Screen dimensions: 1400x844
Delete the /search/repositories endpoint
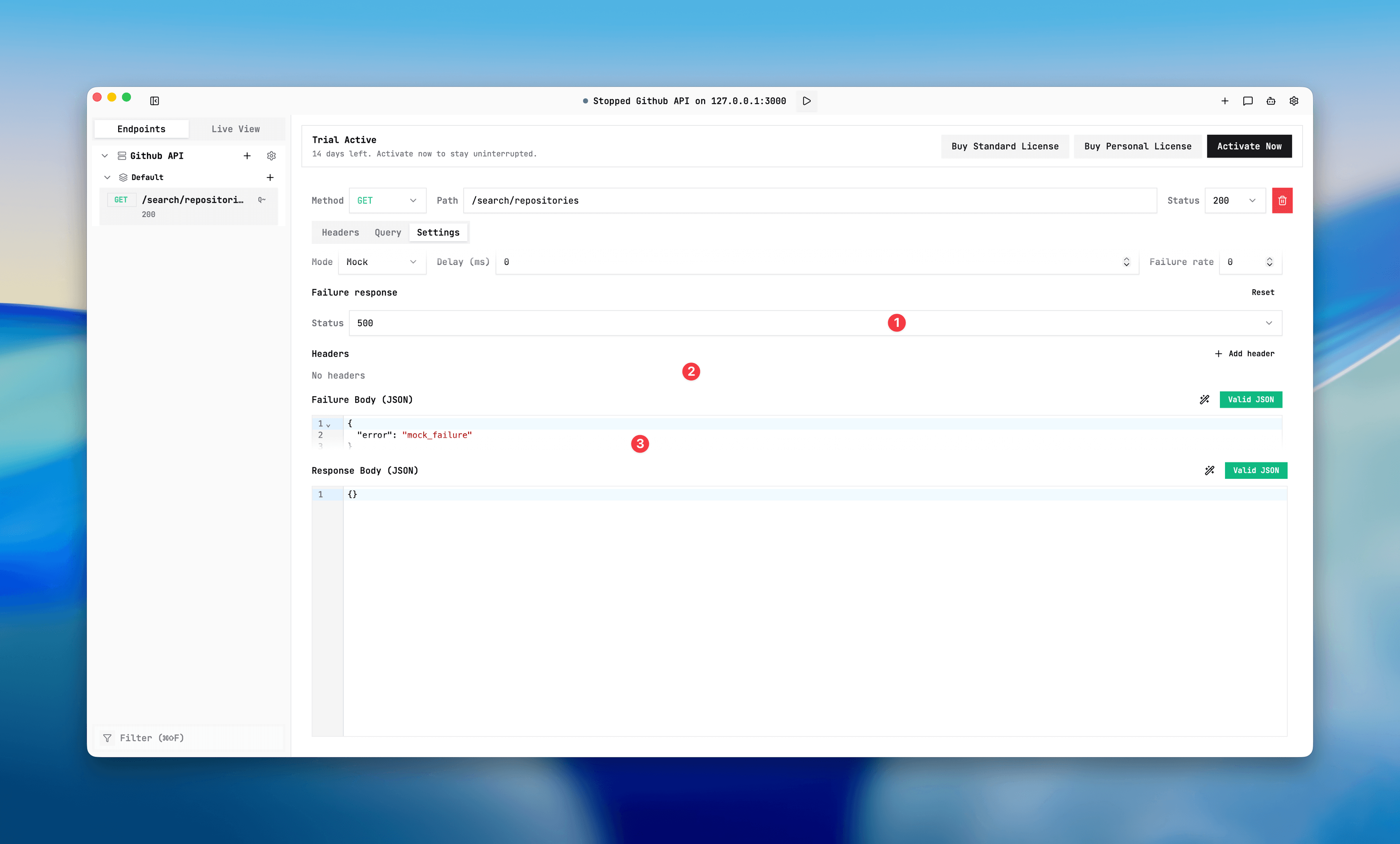click(1282, 200)
